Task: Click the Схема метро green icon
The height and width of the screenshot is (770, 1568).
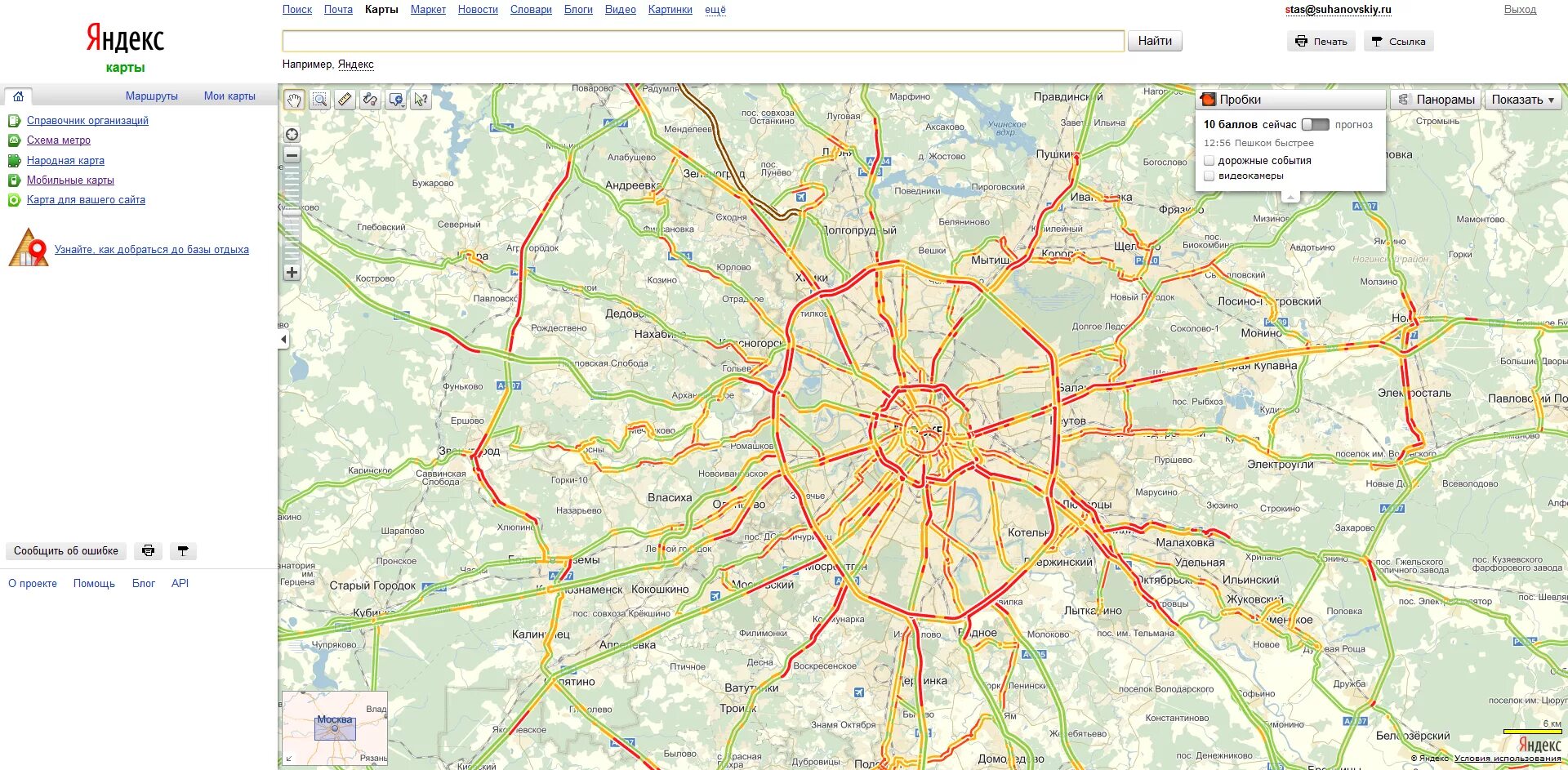Action: pos(14,140)
